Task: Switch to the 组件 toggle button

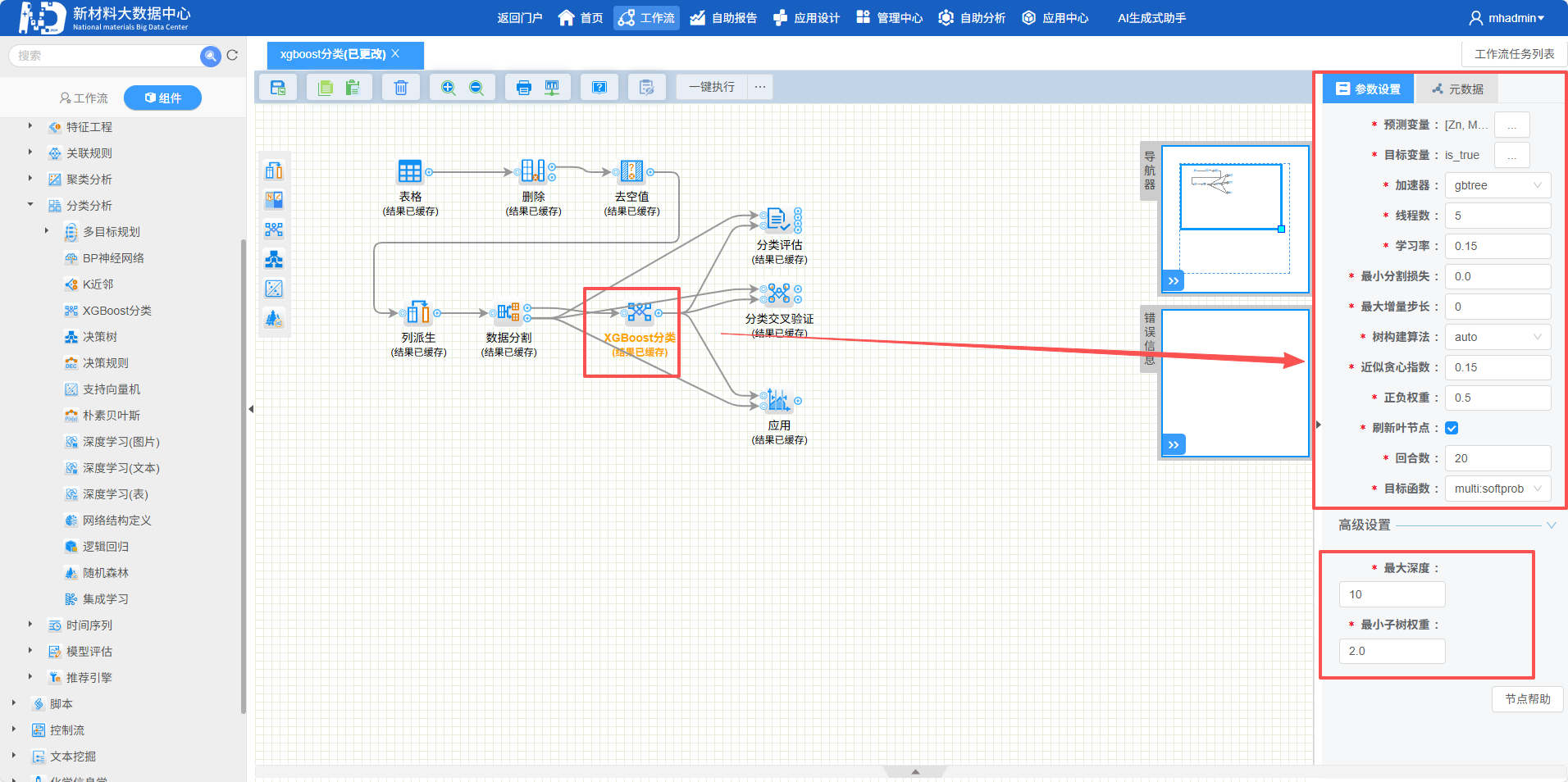Action: pyautogui.click(x=162, y=98)
